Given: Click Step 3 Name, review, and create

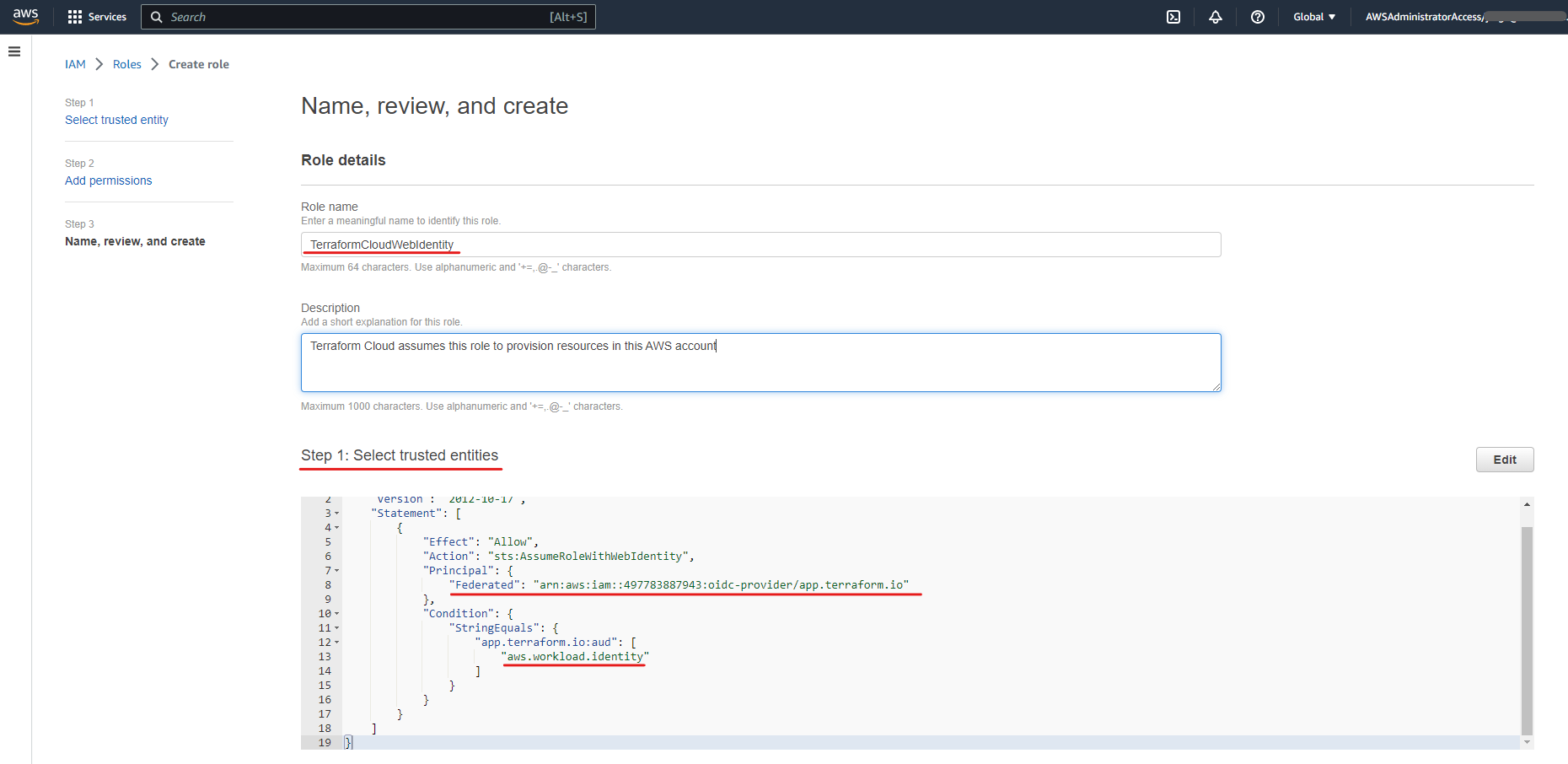Looking at the screenshot, I should [135, 241].
